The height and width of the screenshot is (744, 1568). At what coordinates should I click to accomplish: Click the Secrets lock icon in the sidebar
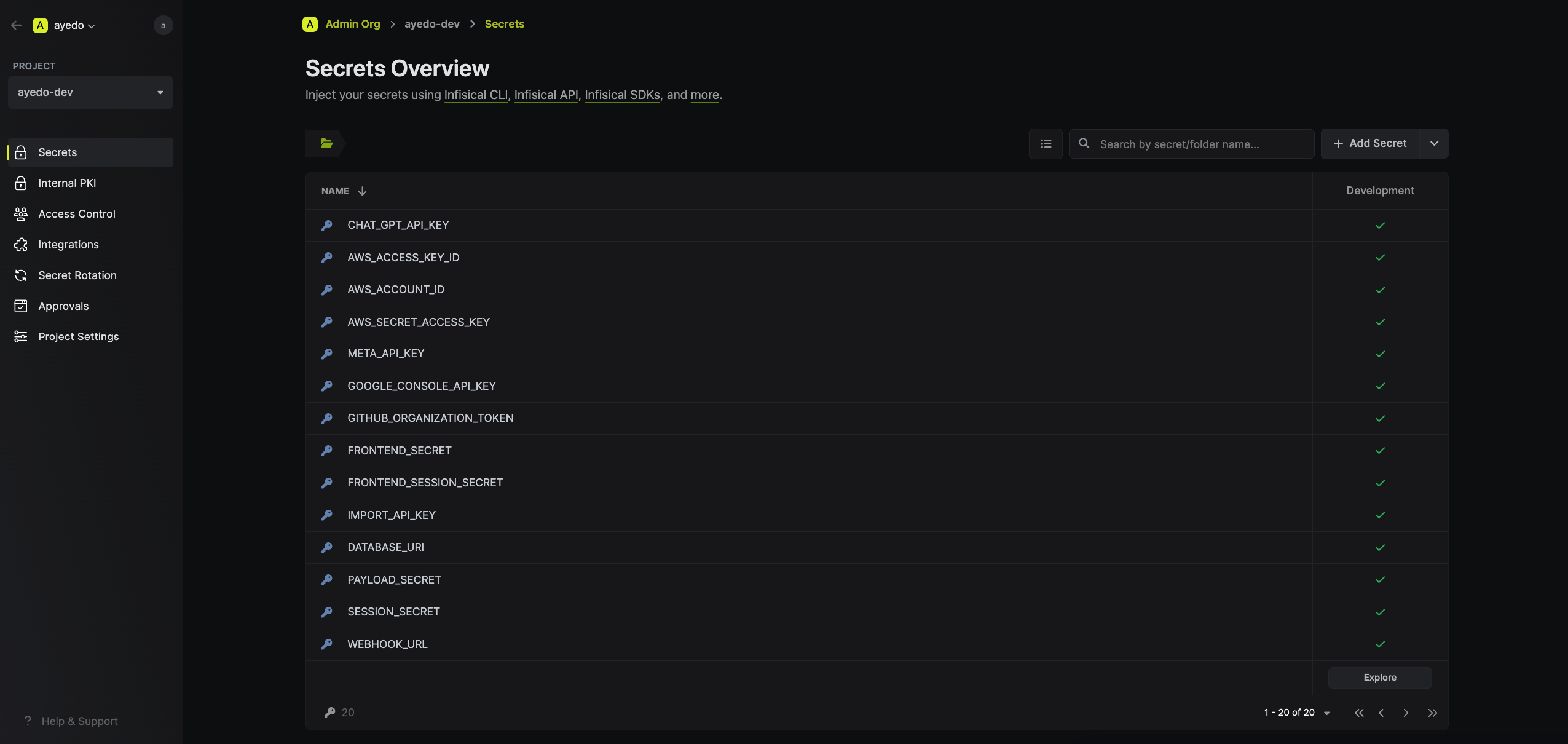click(21, 152)
